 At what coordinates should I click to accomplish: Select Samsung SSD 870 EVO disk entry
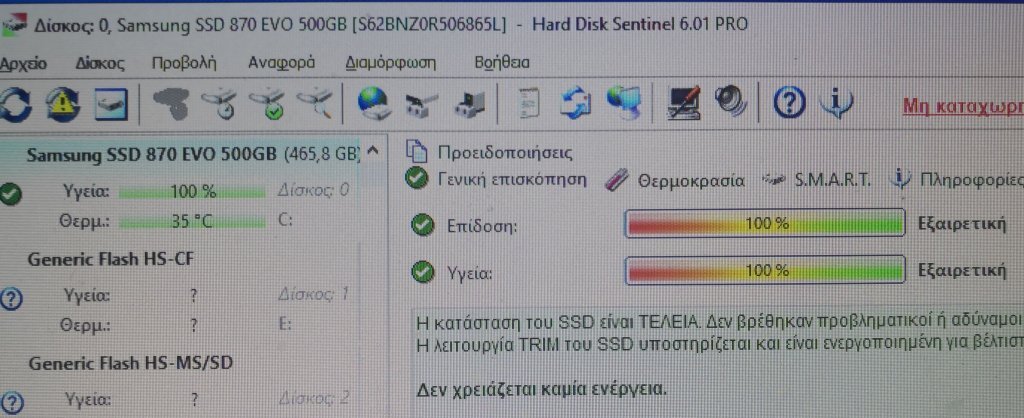coord(193,155)
